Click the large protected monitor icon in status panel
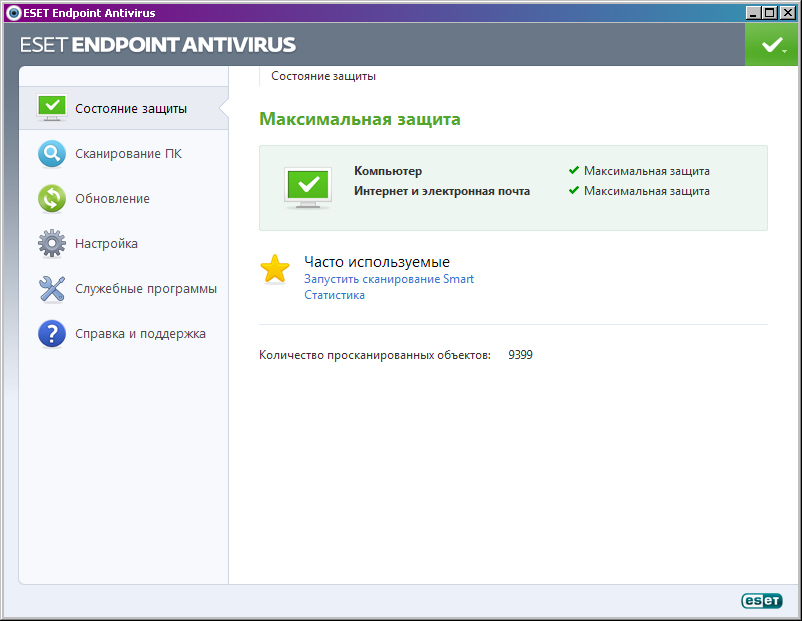This screenshot has height=621, width=802. pos(308,188)
